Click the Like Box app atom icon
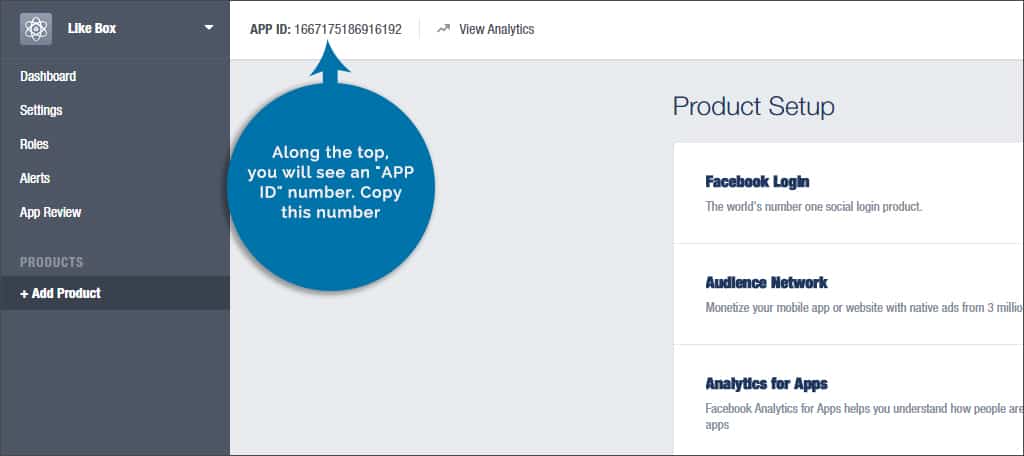This screenshot has height=456, width=1024. (x=36, y=29)
